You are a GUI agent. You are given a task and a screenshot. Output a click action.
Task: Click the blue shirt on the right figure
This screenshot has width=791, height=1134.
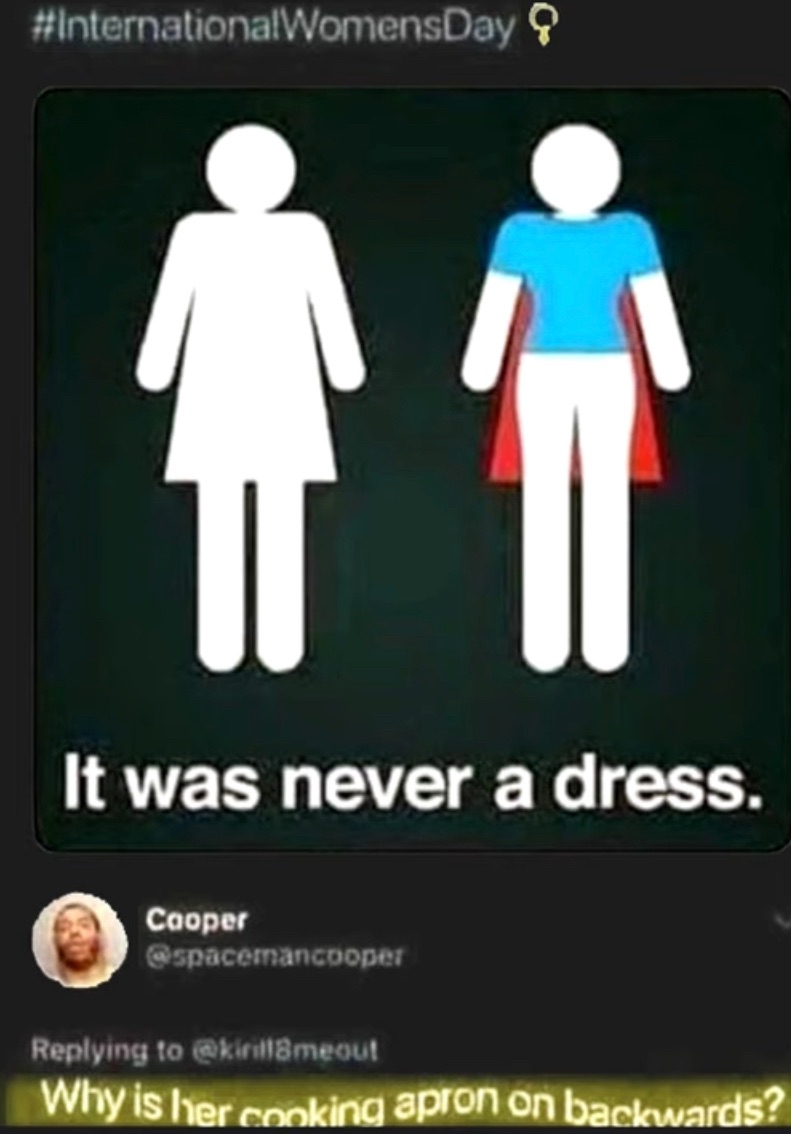click(576, 286)
